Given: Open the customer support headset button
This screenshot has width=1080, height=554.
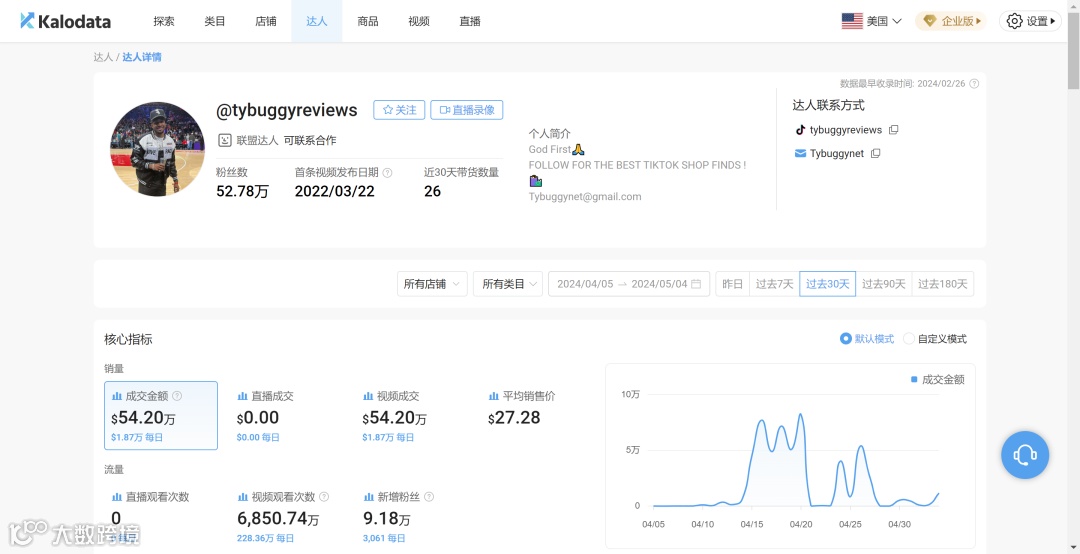Looking at the screenshot, I should [x=1025, y=455].
